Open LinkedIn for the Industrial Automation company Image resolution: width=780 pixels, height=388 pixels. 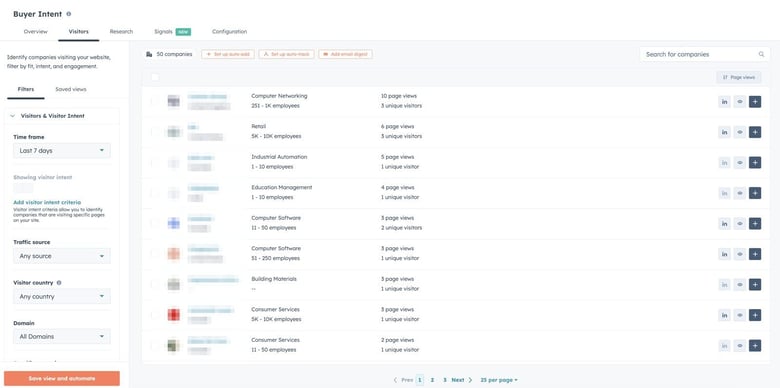(724, 163)
